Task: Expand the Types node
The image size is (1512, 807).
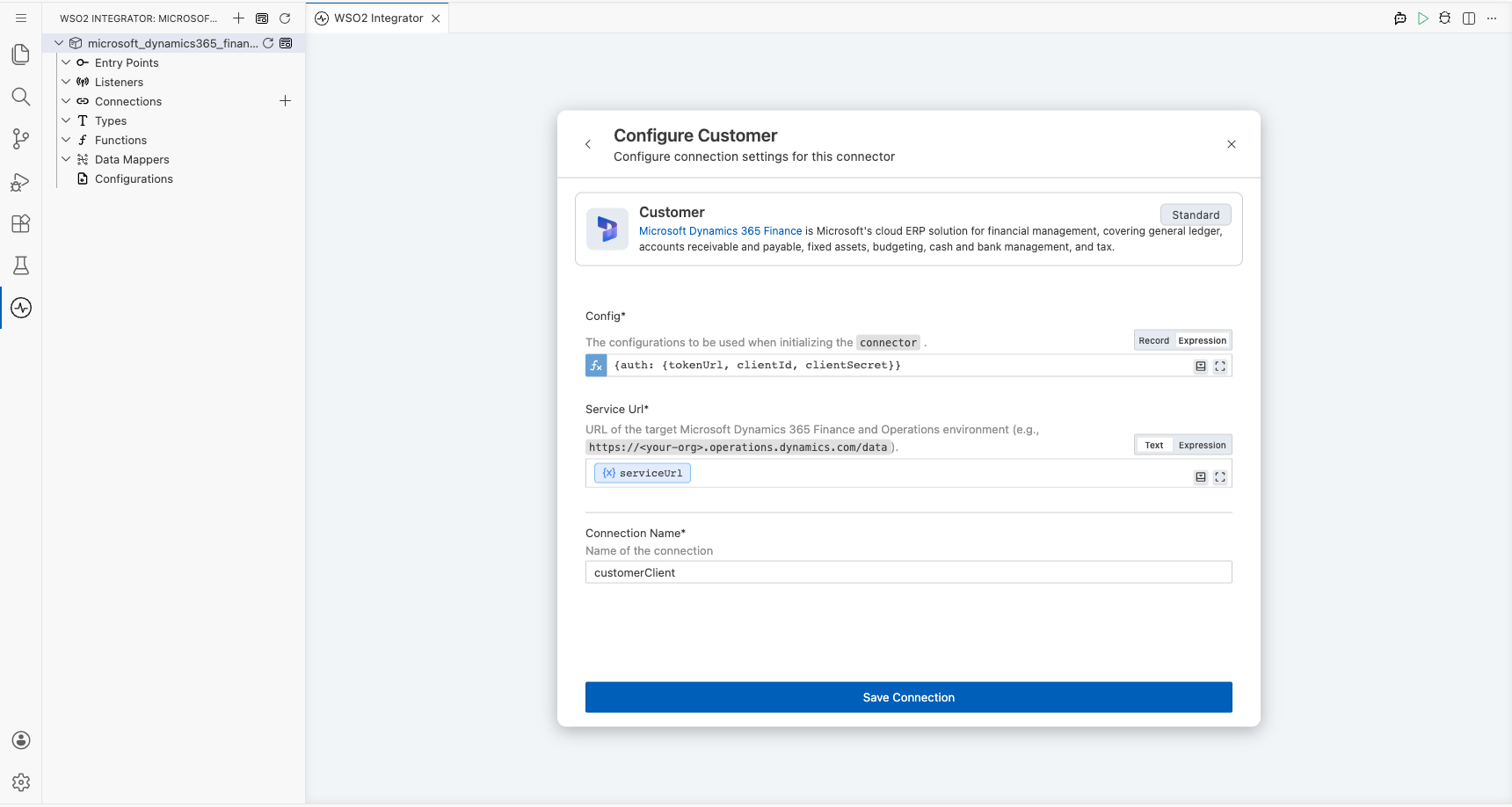Action: [x=66, y=120]
